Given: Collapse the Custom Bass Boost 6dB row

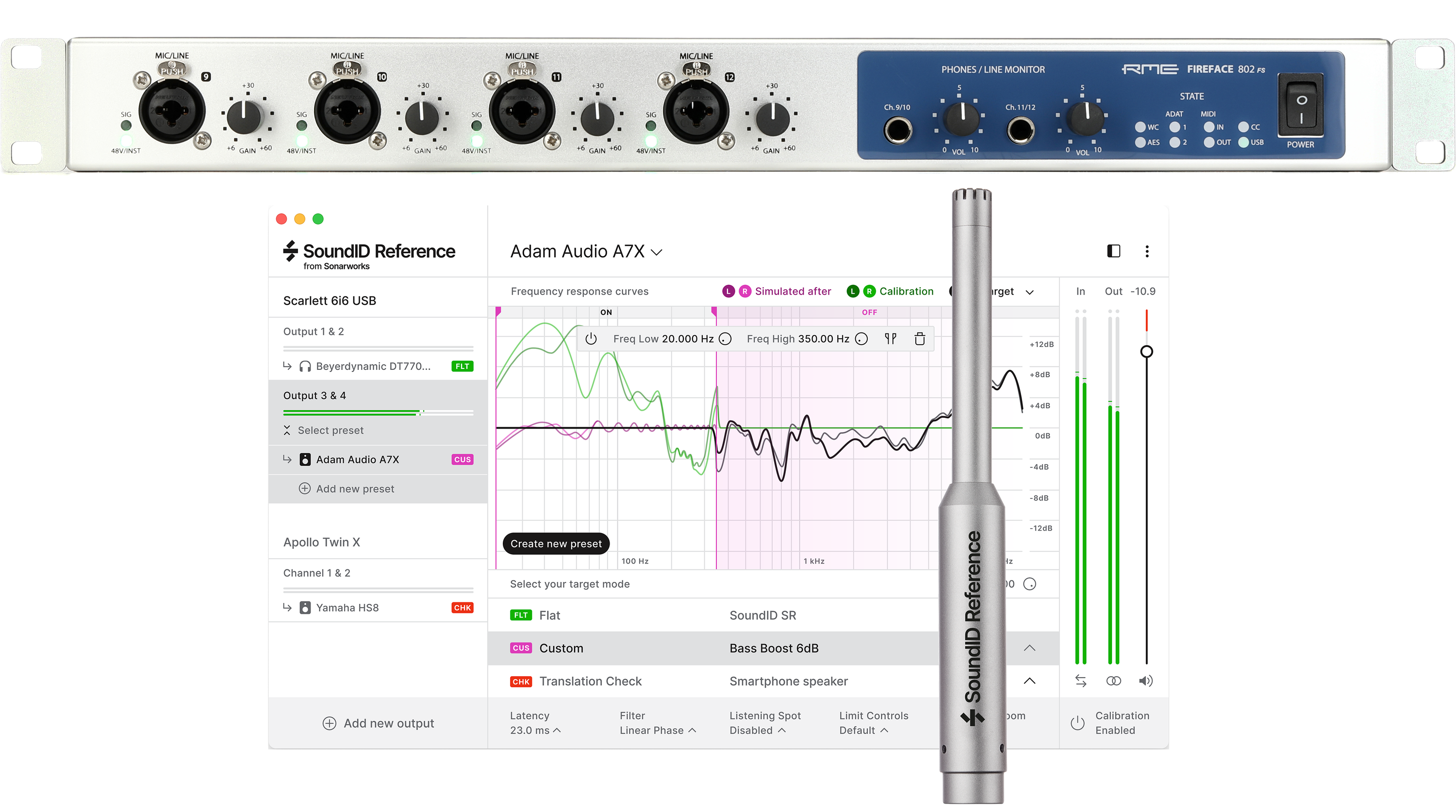Looking at the screenshot, I should point(1030,648).
